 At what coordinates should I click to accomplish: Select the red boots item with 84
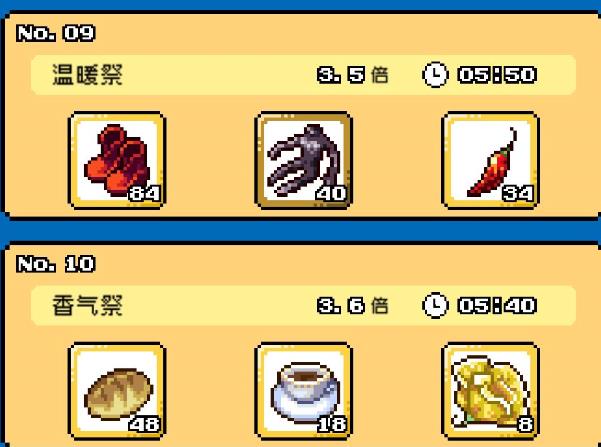click(117, 160)
